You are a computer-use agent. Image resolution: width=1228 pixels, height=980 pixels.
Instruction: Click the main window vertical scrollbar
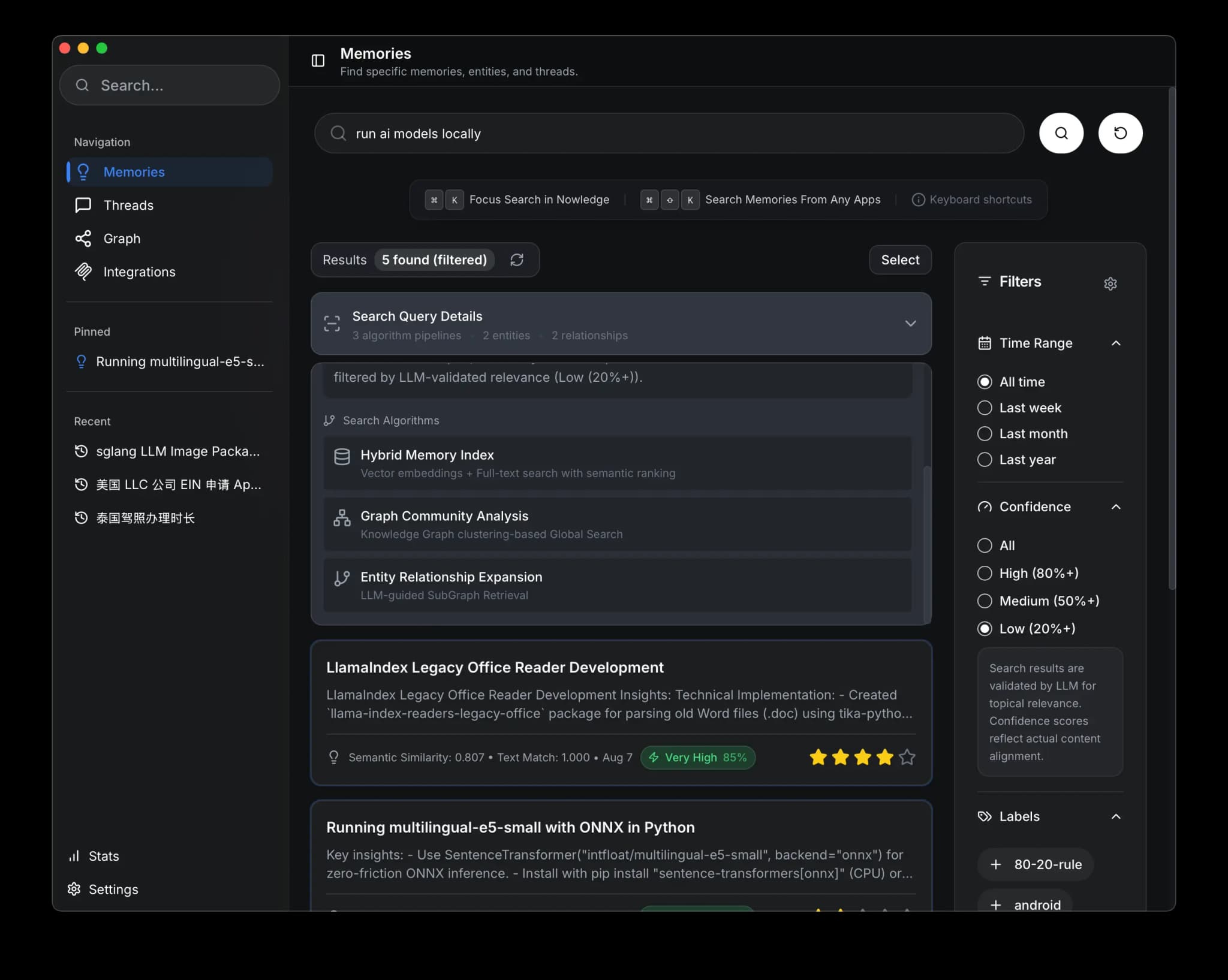1172,339
